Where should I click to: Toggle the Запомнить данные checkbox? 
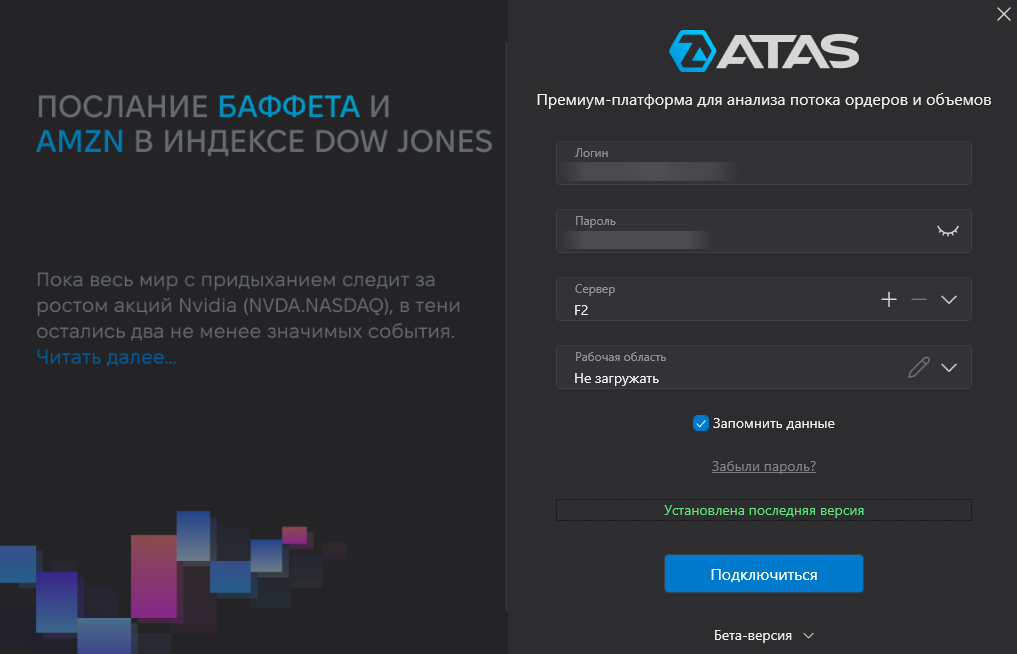coord(700,424)
